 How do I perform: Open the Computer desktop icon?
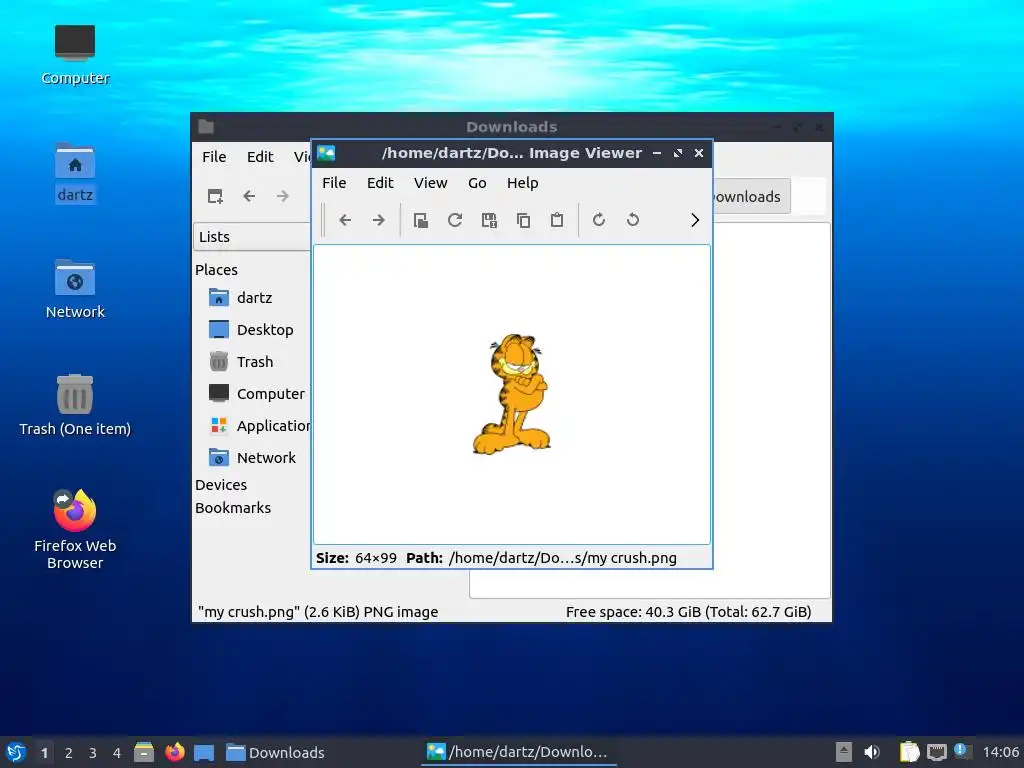click(74, 54)
